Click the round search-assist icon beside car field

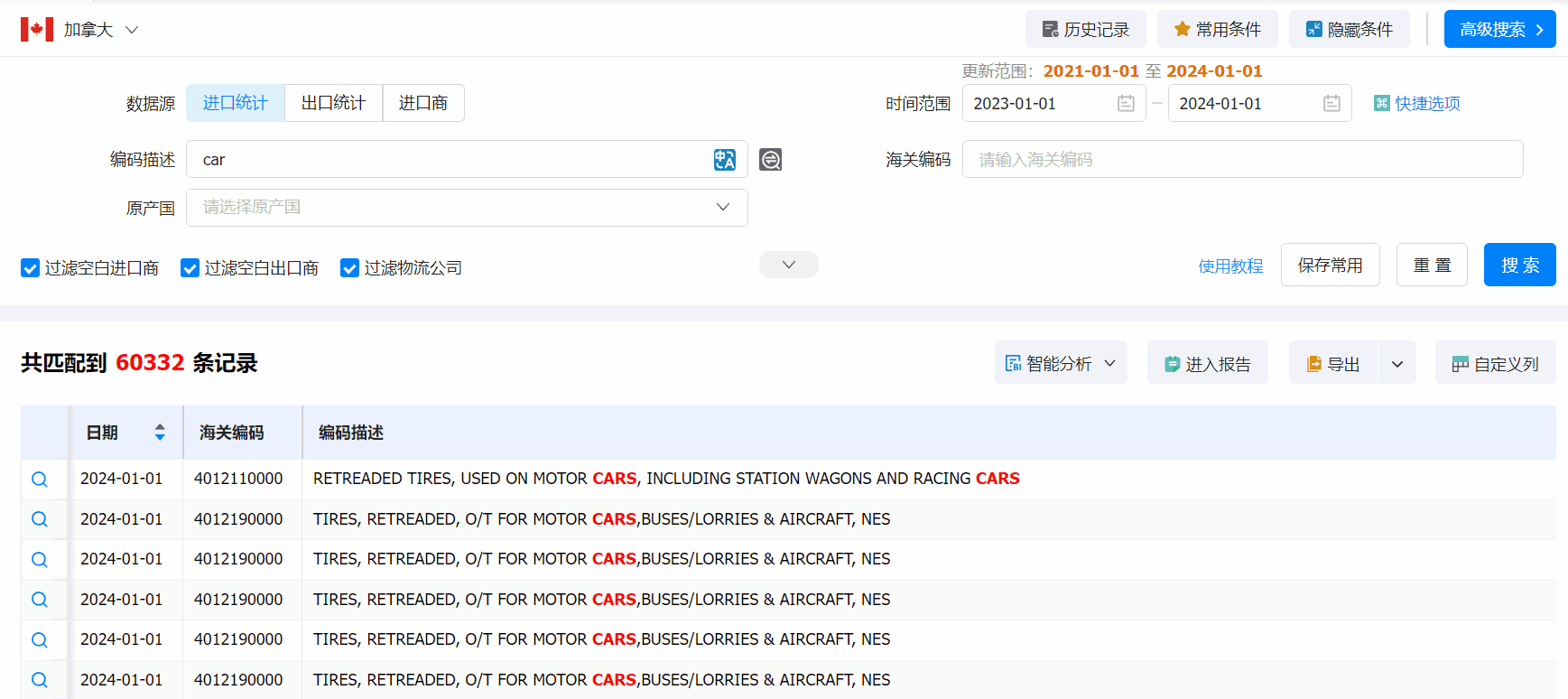[770, 160]
